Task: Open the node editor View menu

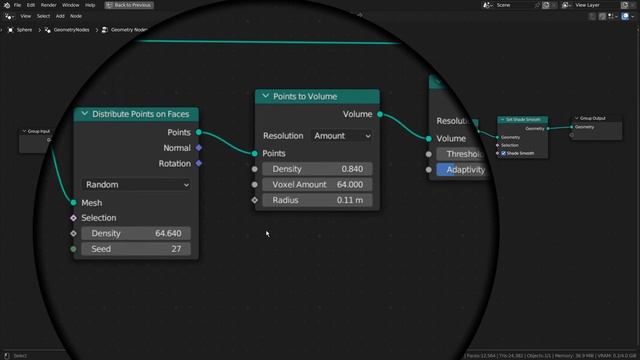Action: [25, 16]
